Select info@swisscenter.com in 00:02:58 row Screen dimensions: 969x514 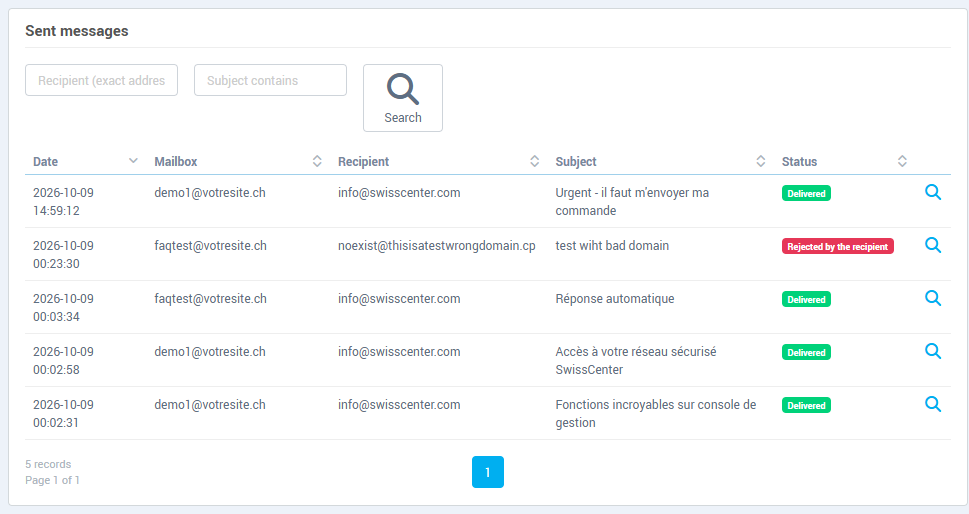(x=399, y=352)
